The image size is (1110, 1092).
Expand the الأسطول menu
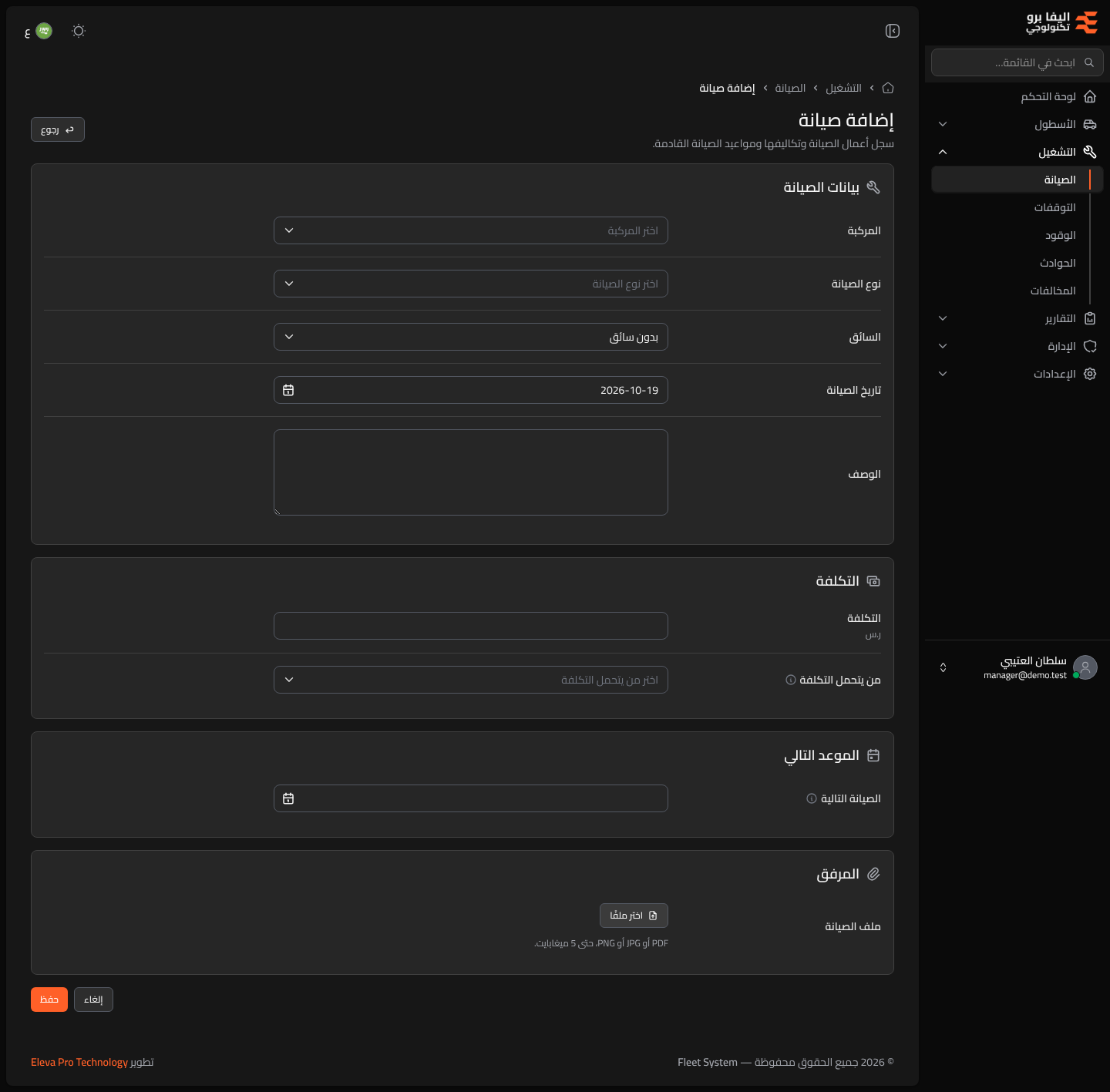1017,124
